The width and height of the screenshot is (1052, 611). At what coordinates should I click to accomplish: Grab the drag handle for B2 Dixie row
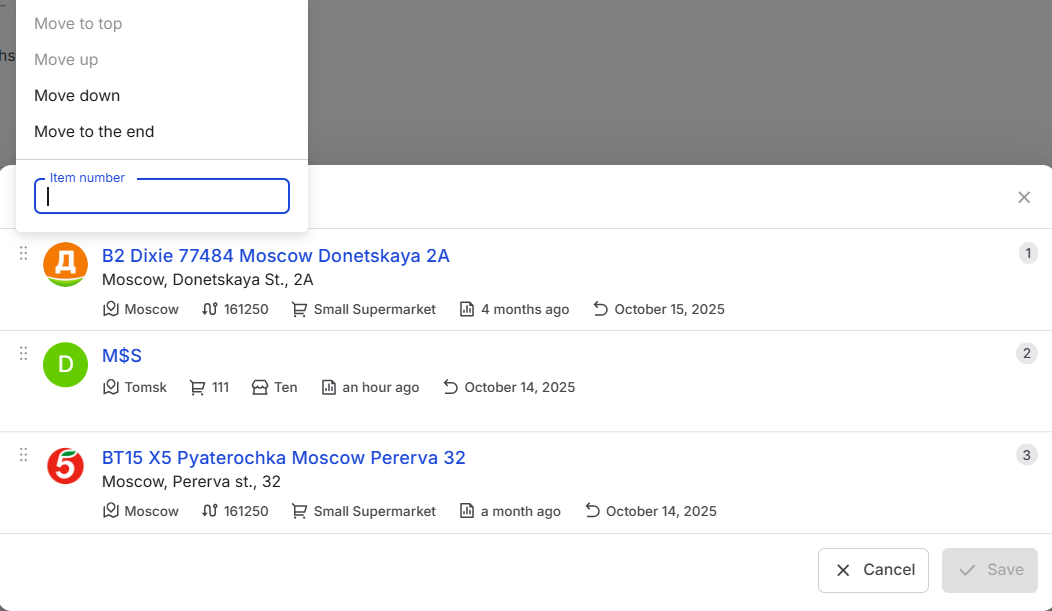[23, 254]
